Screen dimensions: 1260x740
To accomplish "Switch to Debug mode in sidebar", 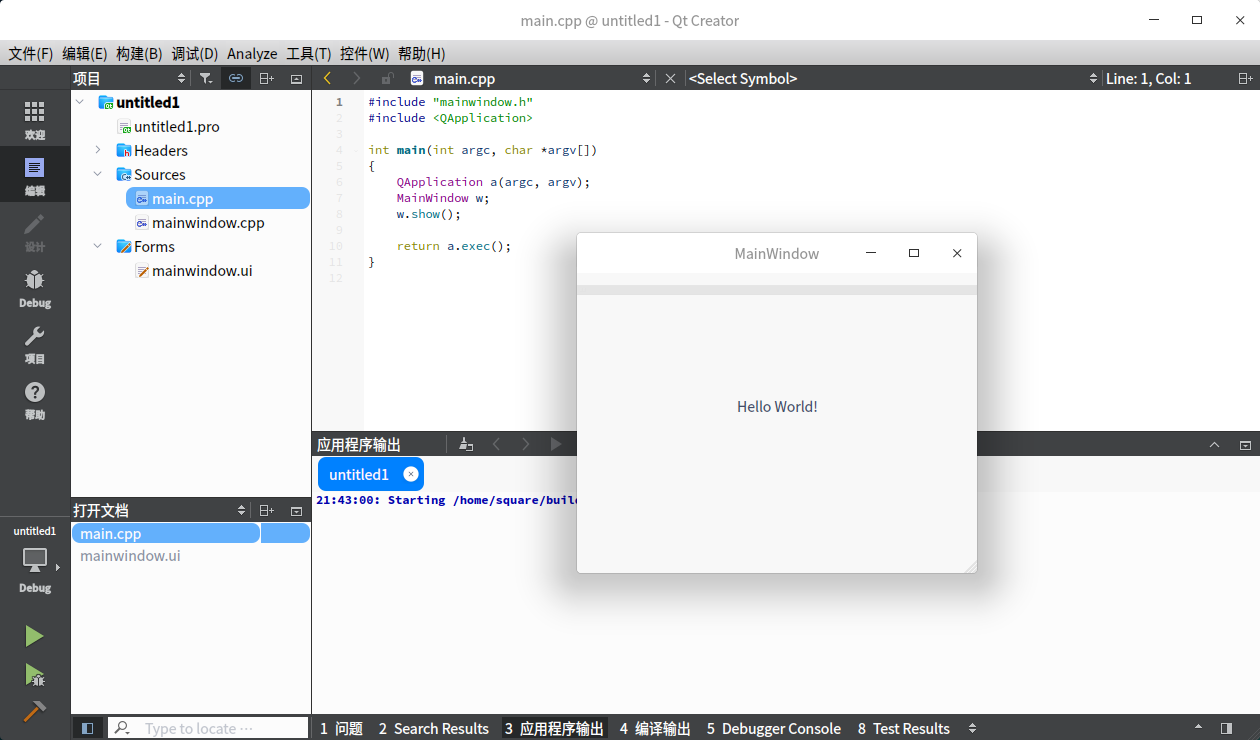I will point(35,287).
